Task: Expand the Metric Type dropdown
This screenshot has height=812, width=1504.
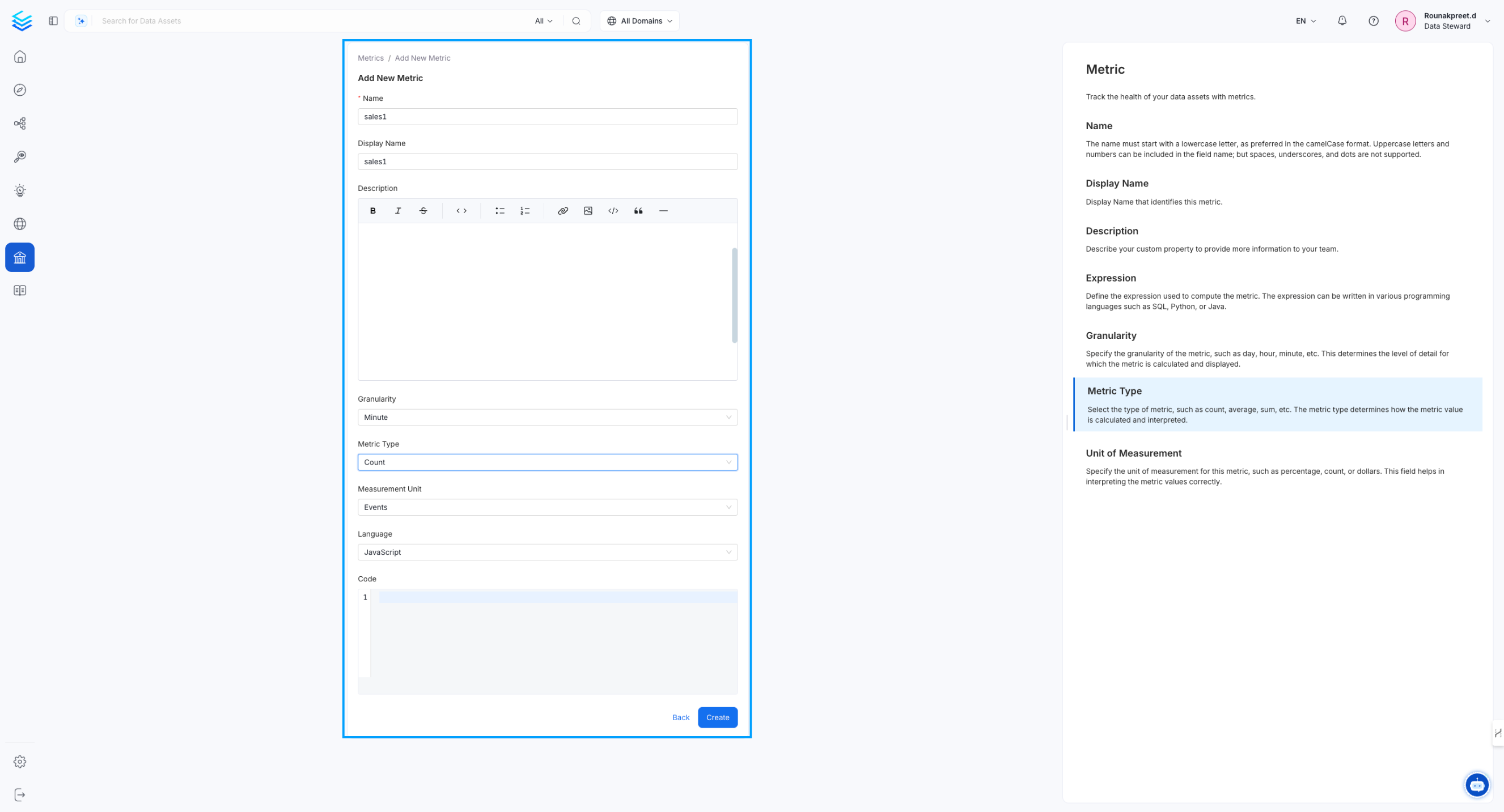Action: 547,462
